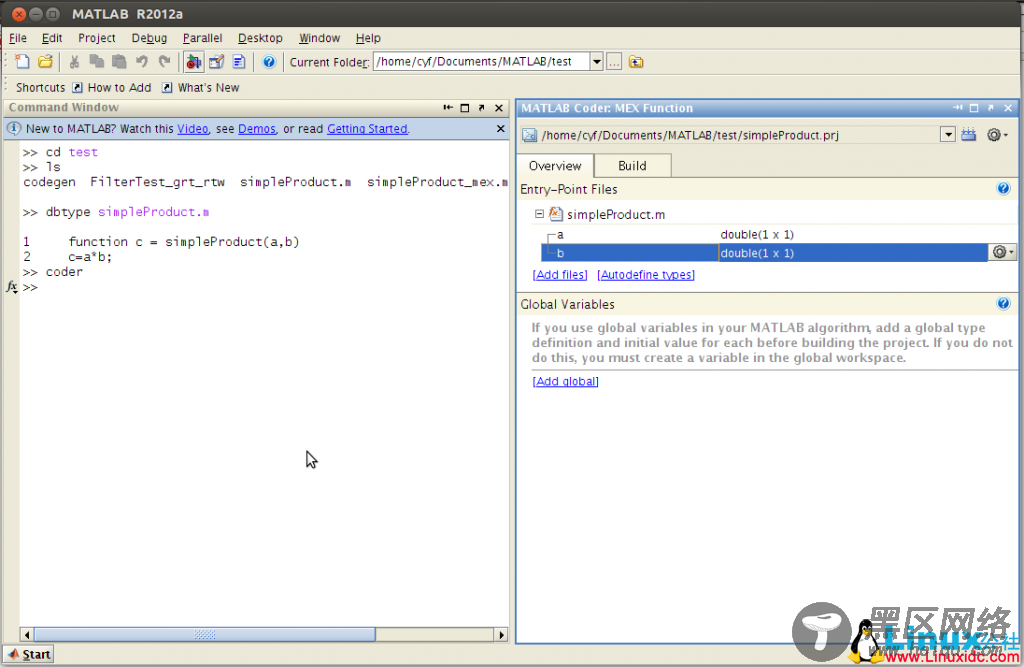This screenshot has height=667, width=1024.
Task: Minimize the Command Window panel
Action: click(x=448, y=108)
